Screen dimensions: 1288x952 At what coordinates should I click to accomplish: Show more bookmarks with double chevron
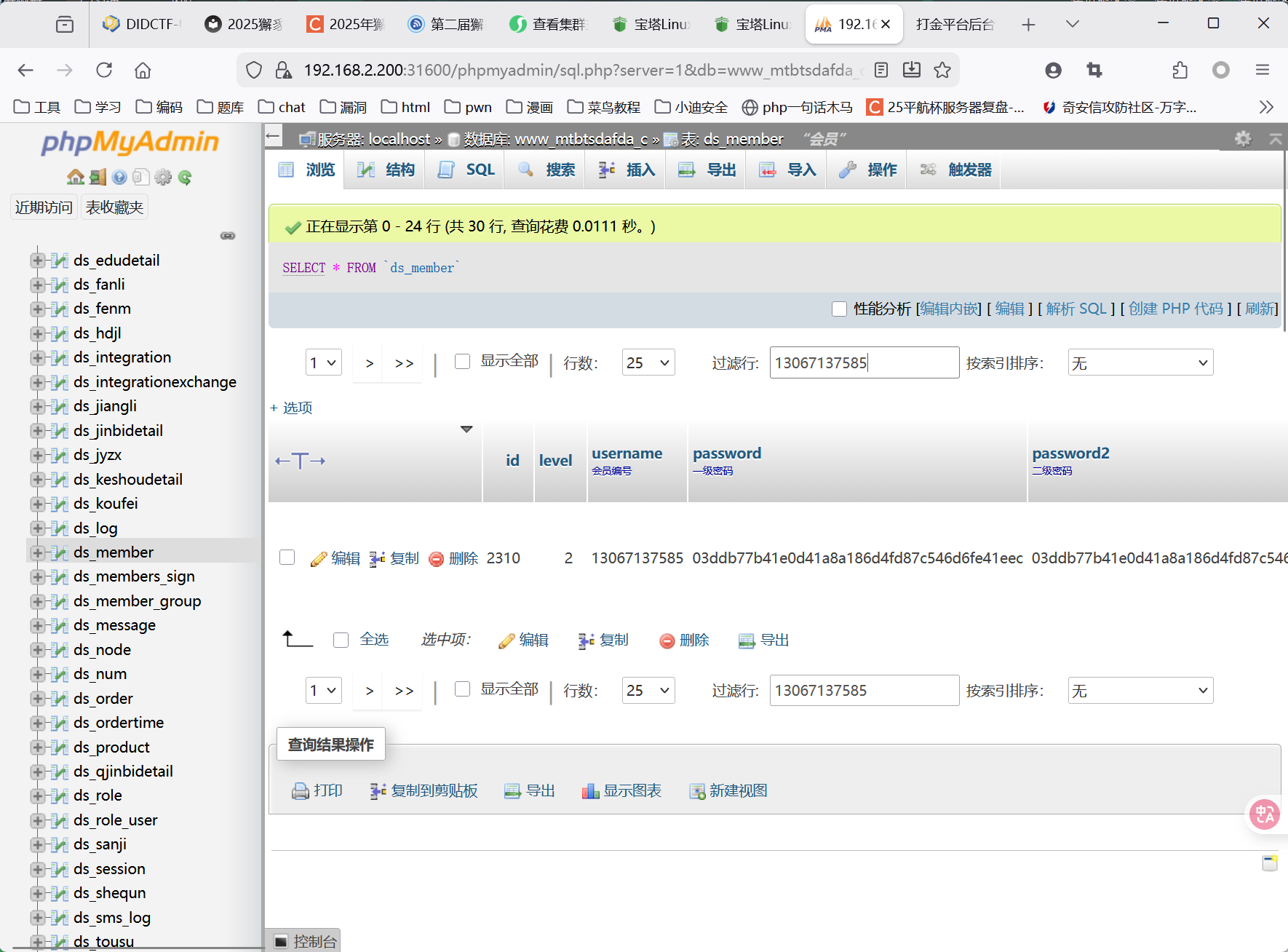click(x=1266, y=107)
